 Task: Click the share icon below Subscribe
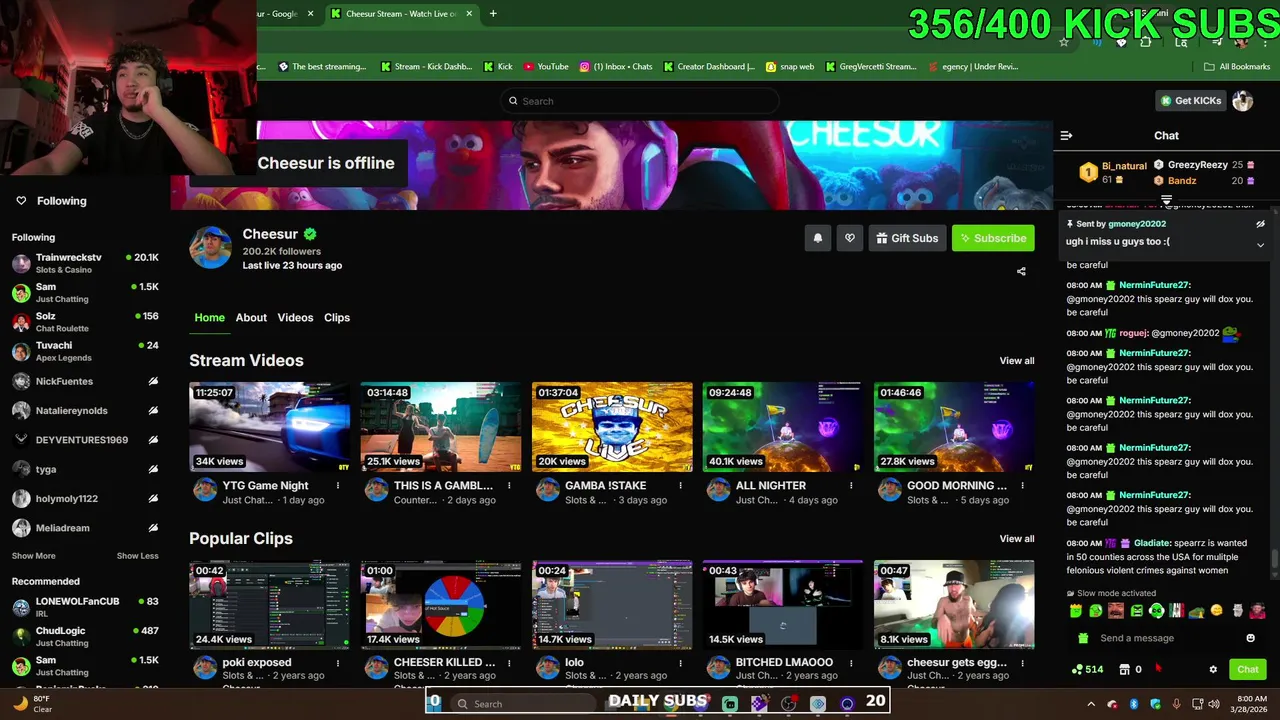1021,271
